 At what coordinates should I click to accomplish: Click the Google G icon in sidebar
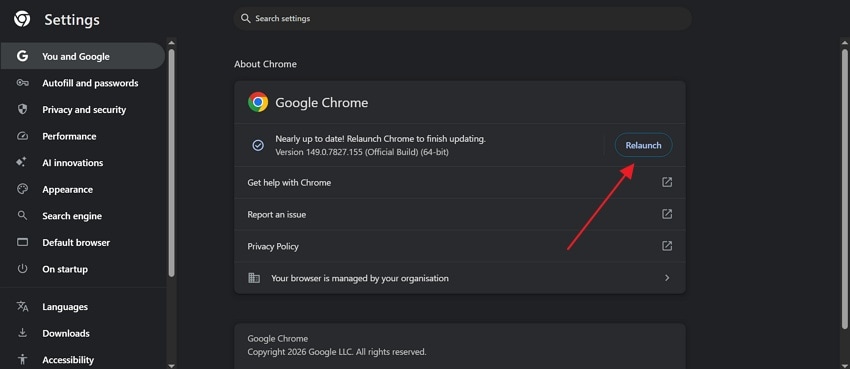click(x=22, y=56)
